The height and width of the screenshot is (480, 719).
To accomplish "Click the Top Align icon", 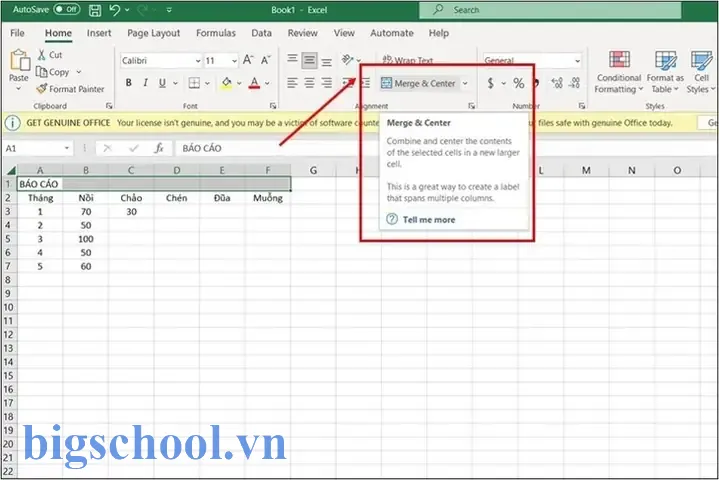I will click(292, 59).
